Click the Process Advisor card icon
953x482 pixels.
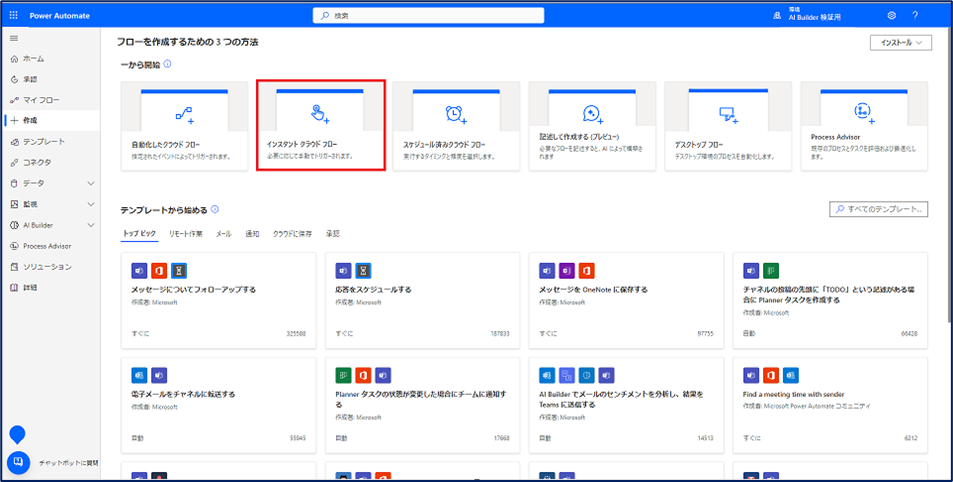(x=864, y=112)
